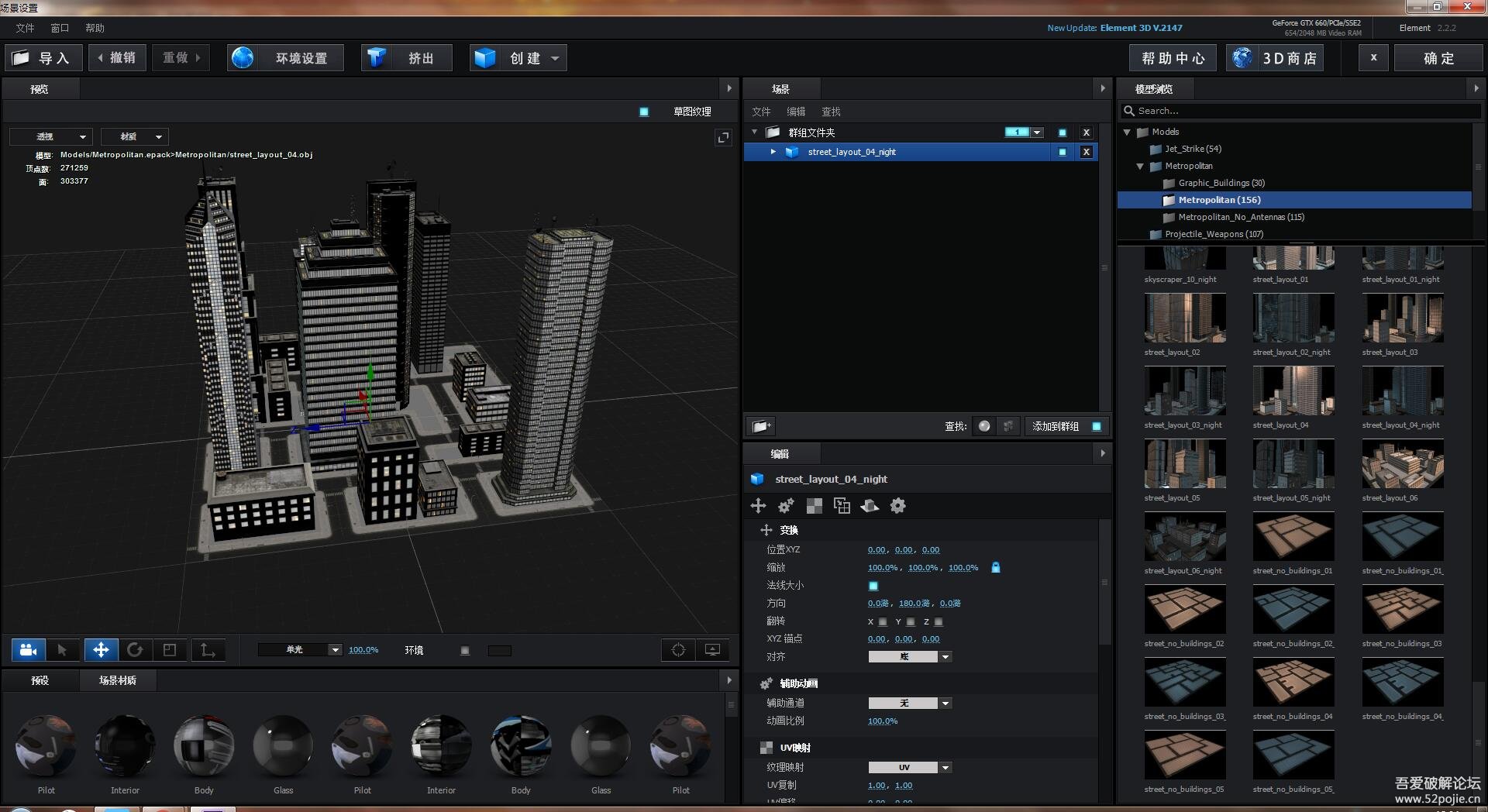1488x812 pixels.
Task: Select the move transform tool above the viewport grid
Action: pos(100,650)
